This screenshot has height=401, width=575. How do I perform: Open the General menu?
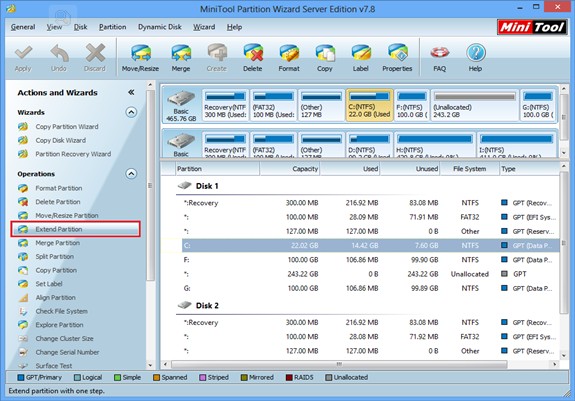[x=23, y=27]
